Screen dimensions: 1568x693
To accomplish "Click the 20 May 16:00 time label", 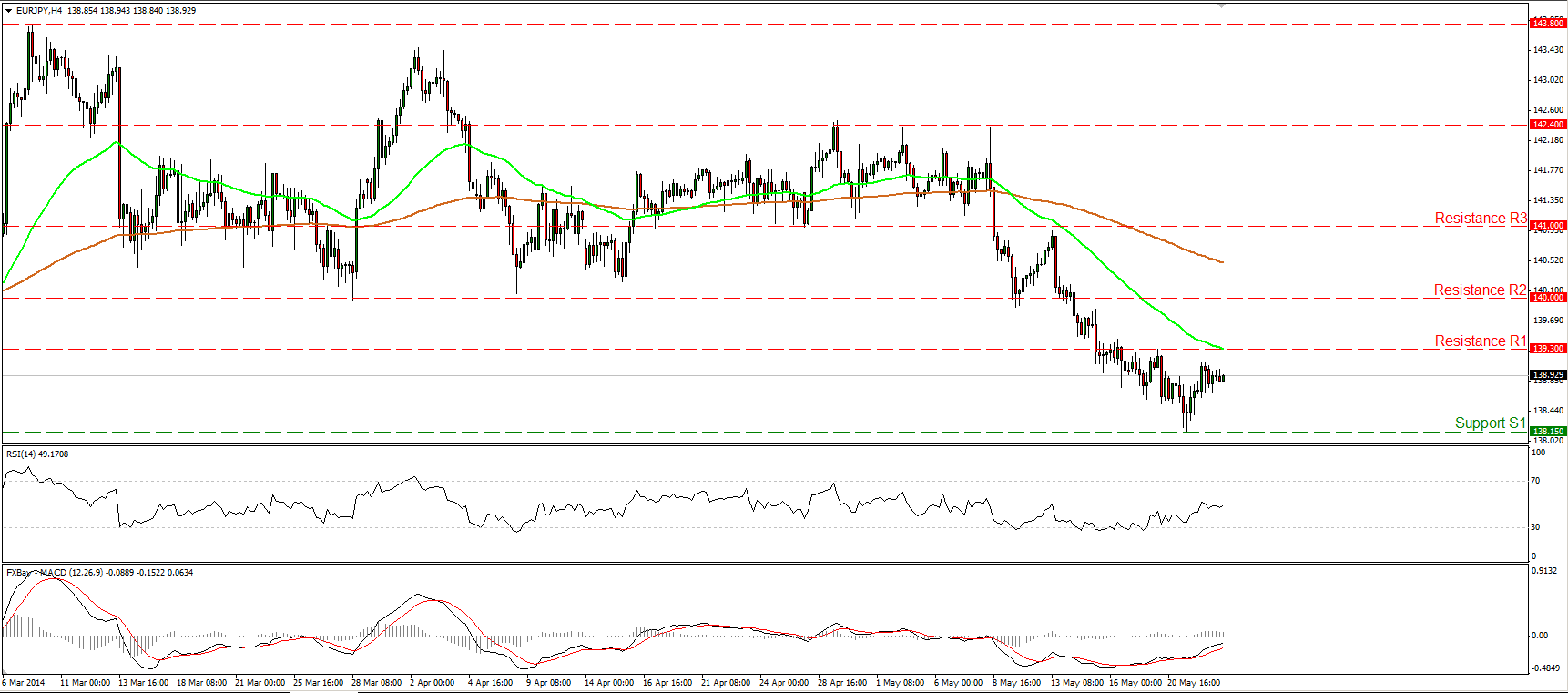I will click(x=1194, y=682).
